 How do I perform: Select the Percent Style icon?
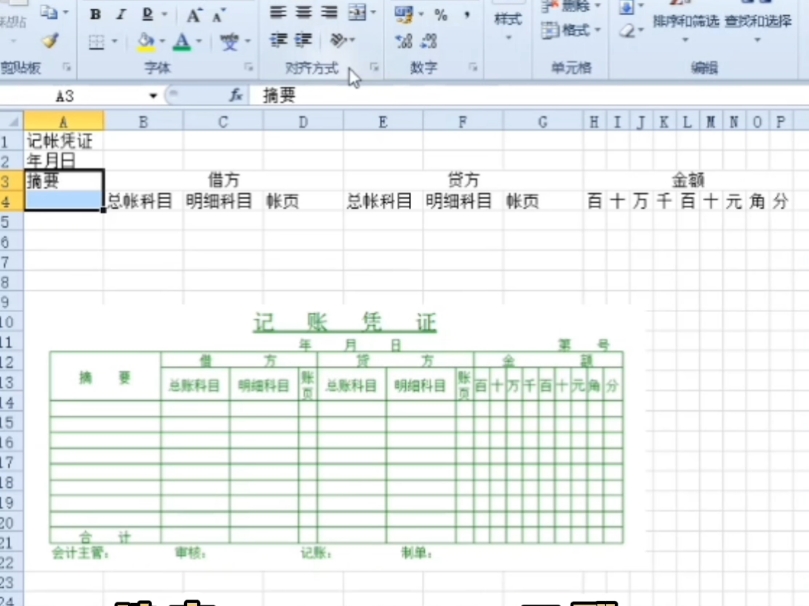441,15
